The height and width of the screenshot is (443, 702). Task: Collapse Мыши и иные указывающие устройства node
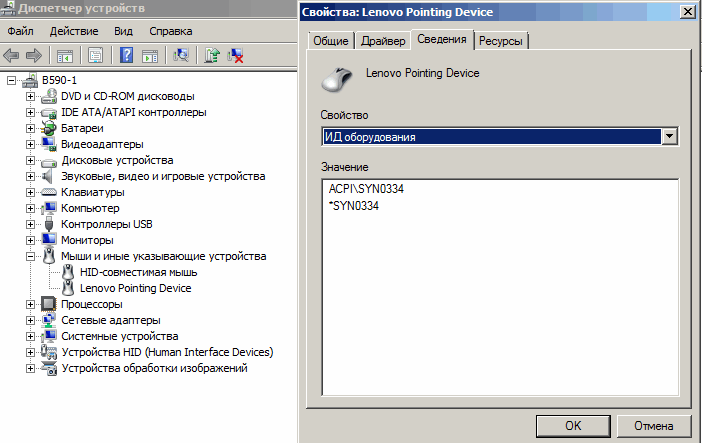point(30,256)
